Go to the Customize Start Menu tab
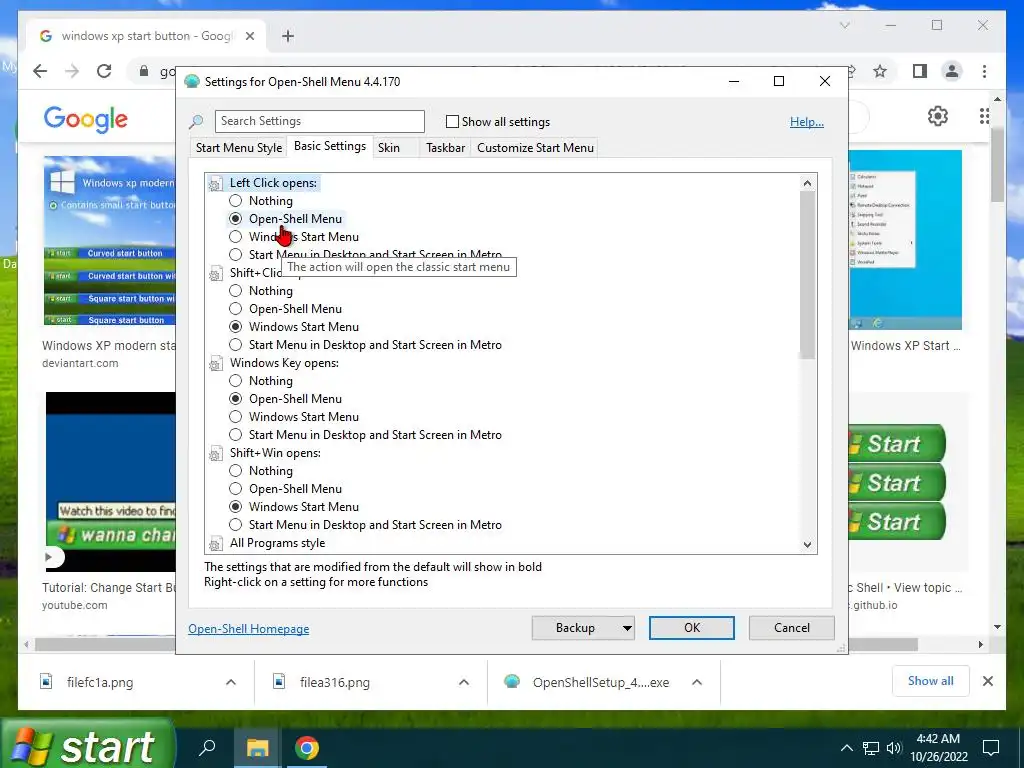 [x=536, y=148]
